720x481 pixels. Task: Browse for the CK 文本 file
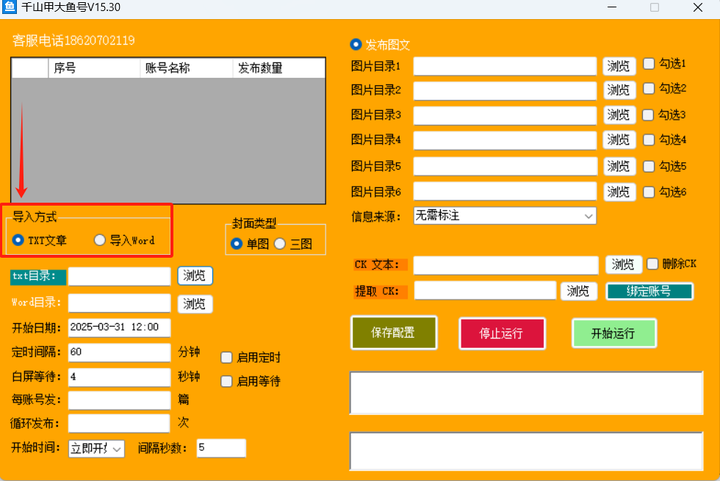point(623,264)
